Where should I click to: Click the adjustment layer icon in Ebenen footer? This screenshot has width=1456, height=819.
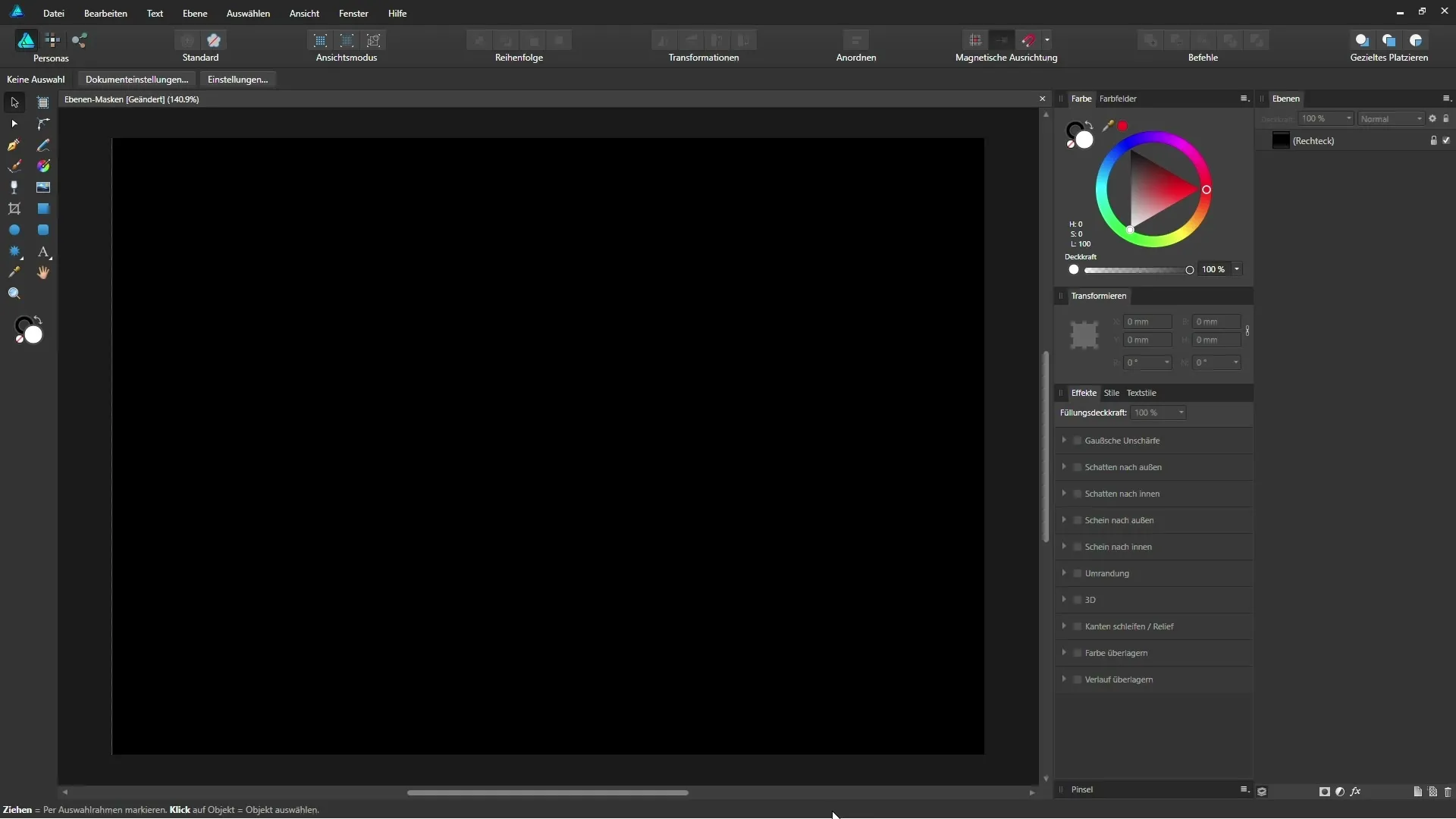click(x=1340, y=792)
